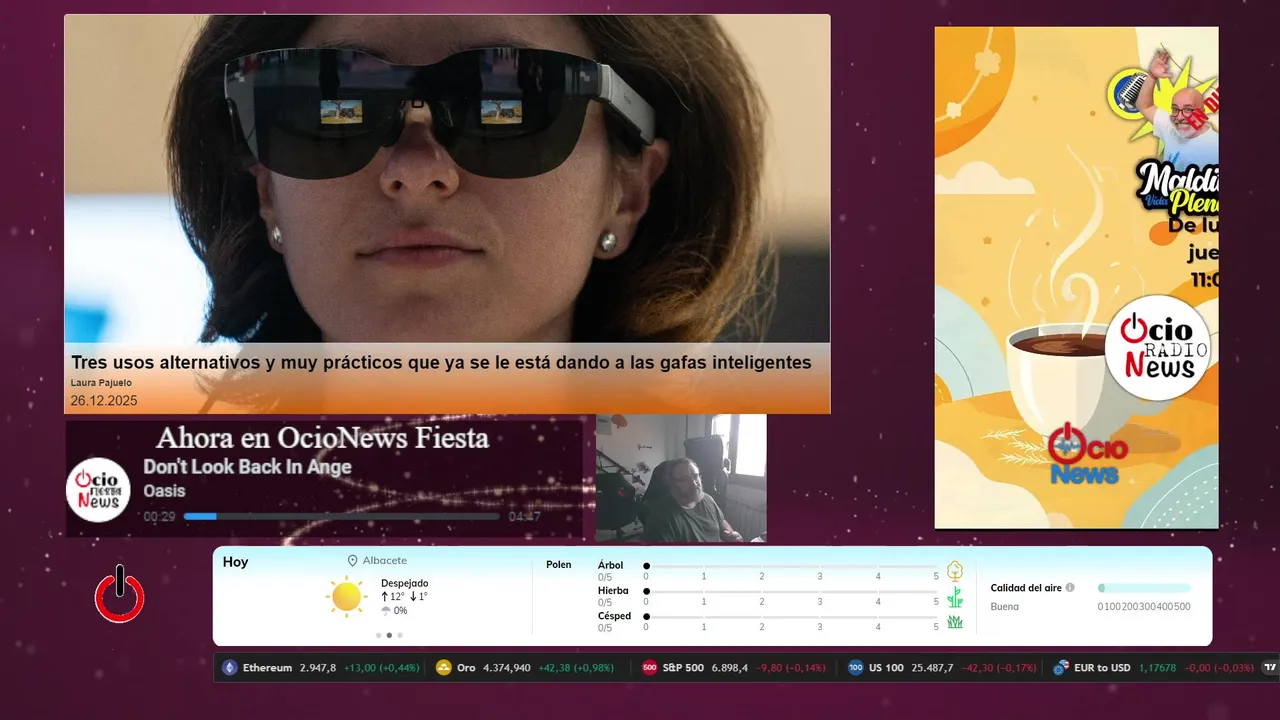
Task: Click the rain probability umbrella icon
Action: point(386,611)
